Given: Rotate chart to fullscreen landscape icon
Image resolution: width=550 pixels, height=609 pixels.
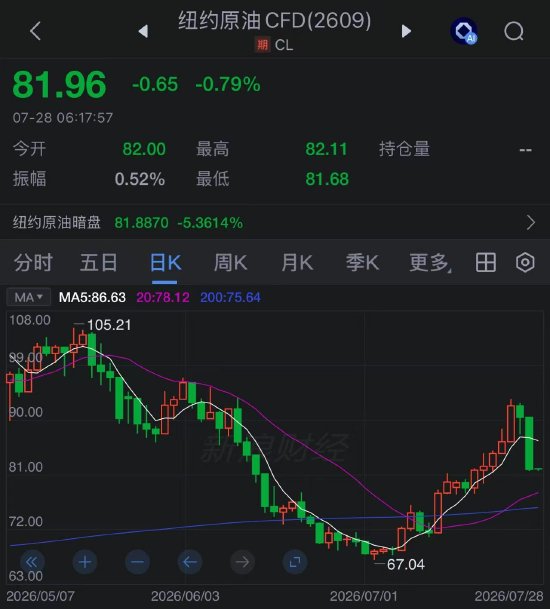Looking at the screenshot, I should click(295, 562).
